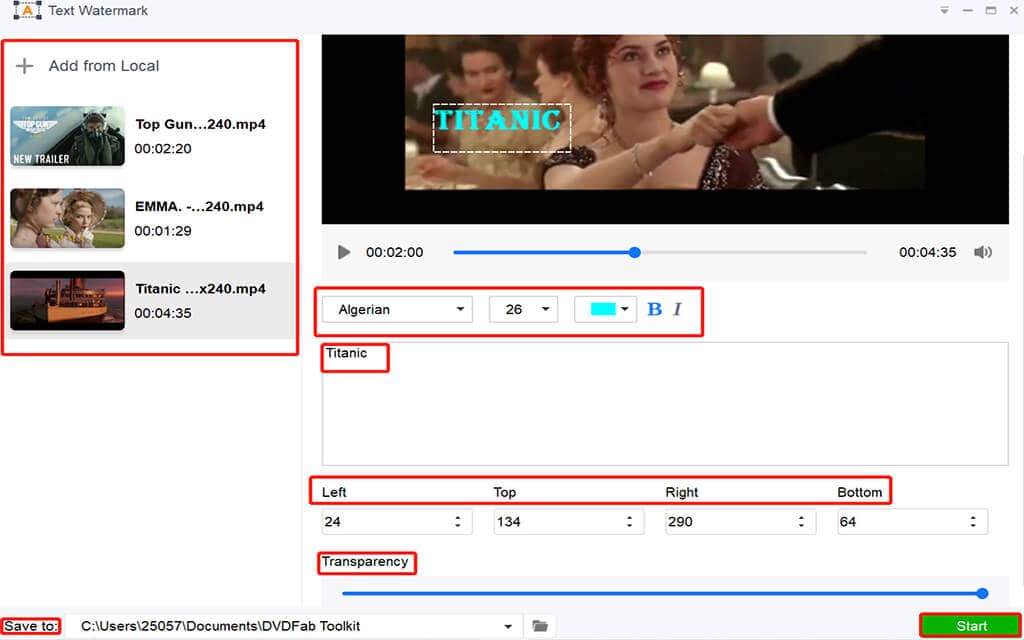
Task: Select the Top Gun video thumbnail
Action: pyautogui.click(x=67, y=136)
